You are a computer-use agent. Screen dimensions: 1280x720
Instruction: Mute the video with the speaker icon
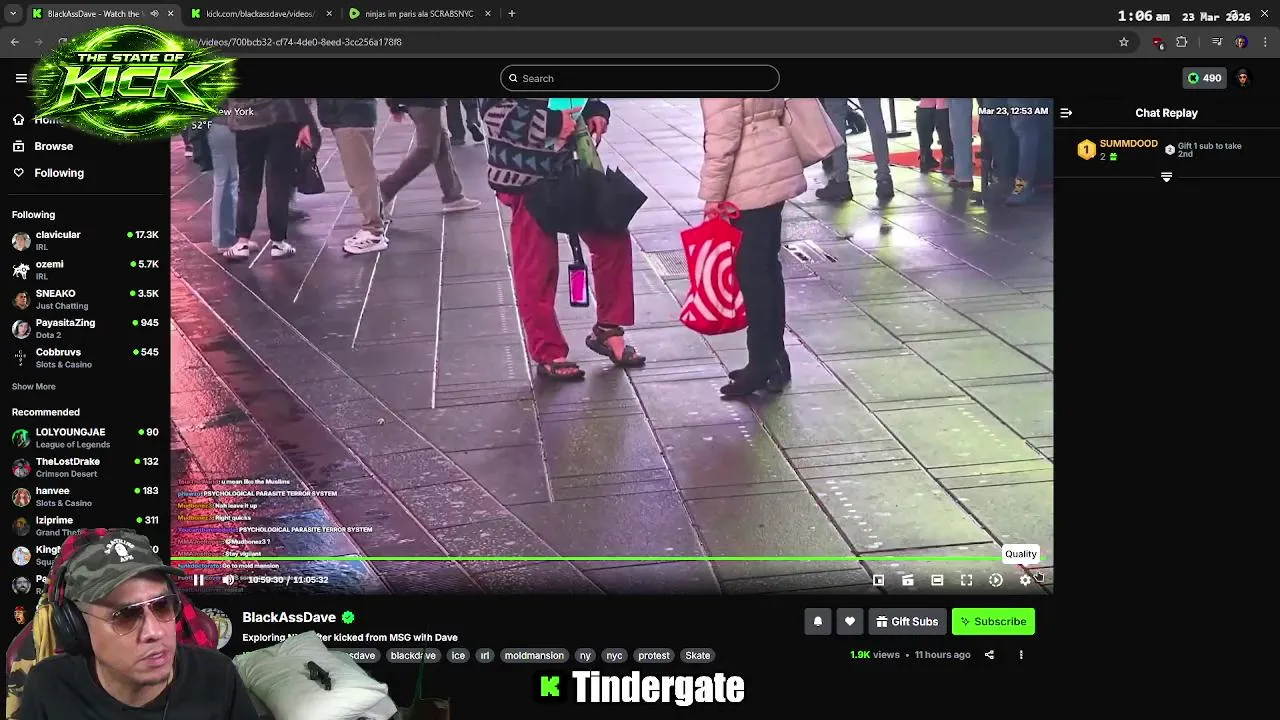click(x=229, y=580)
